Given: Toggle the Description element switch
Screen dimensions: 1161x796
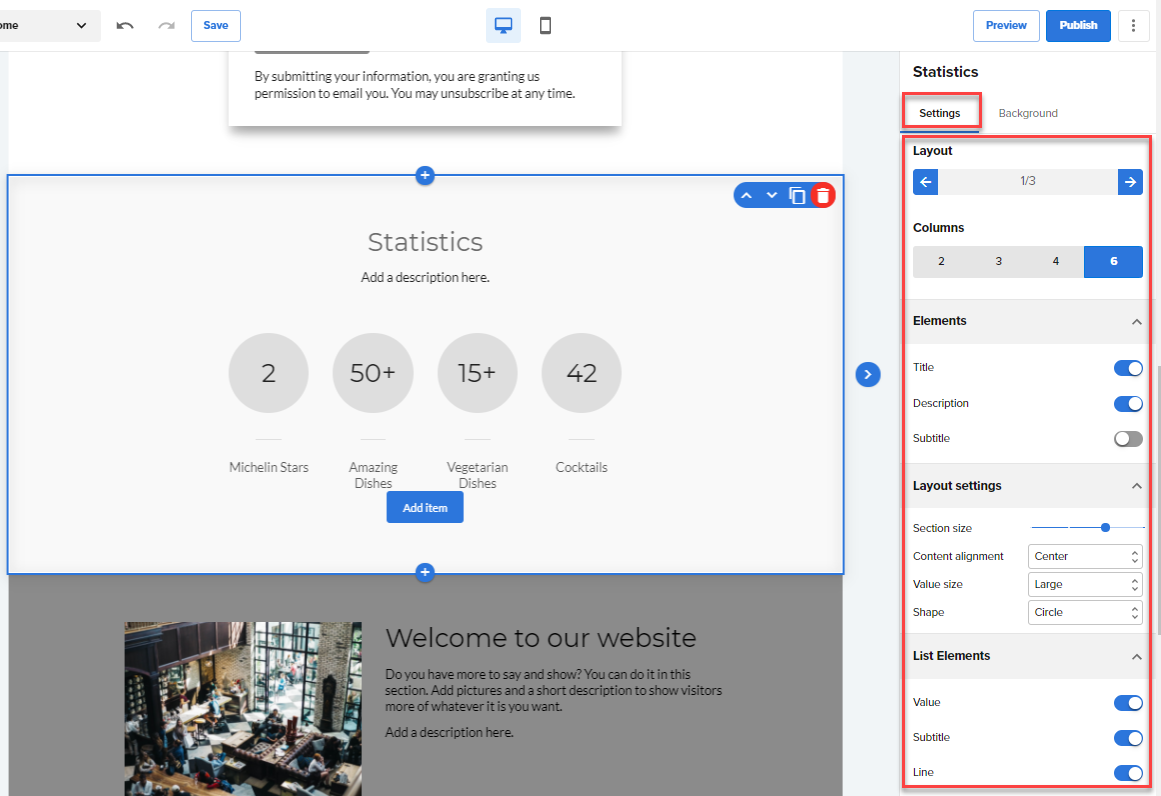Looking at the screenshot, I should point(1128,404).
